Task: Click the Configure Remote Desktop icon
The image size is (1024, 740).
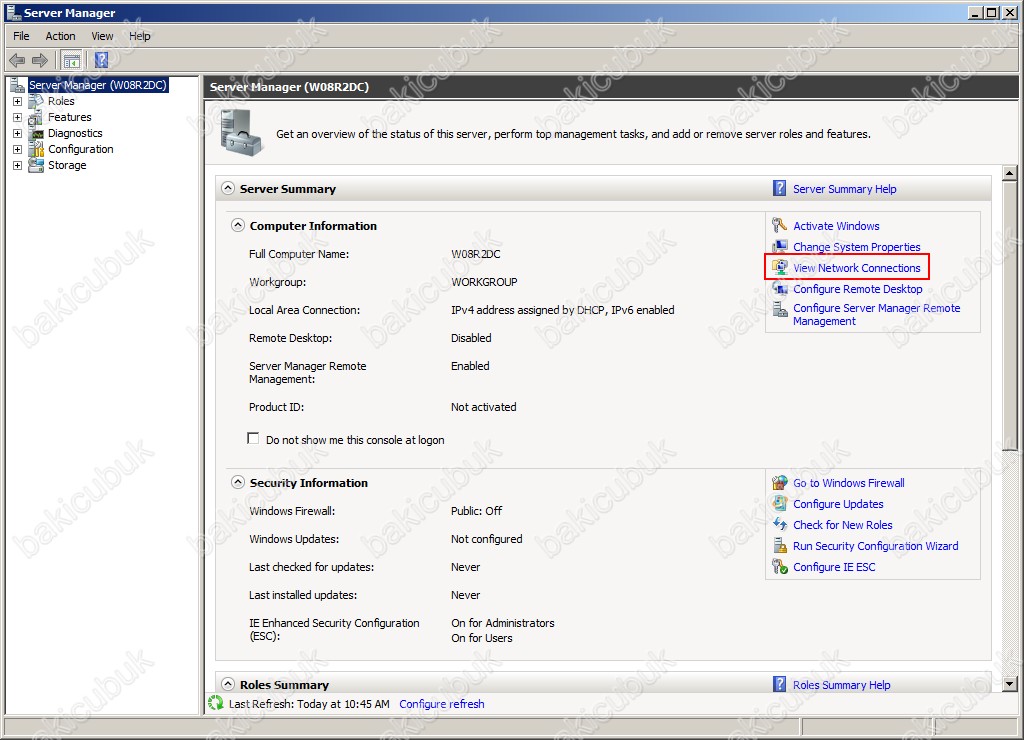Action: click(x=779, y=289)
